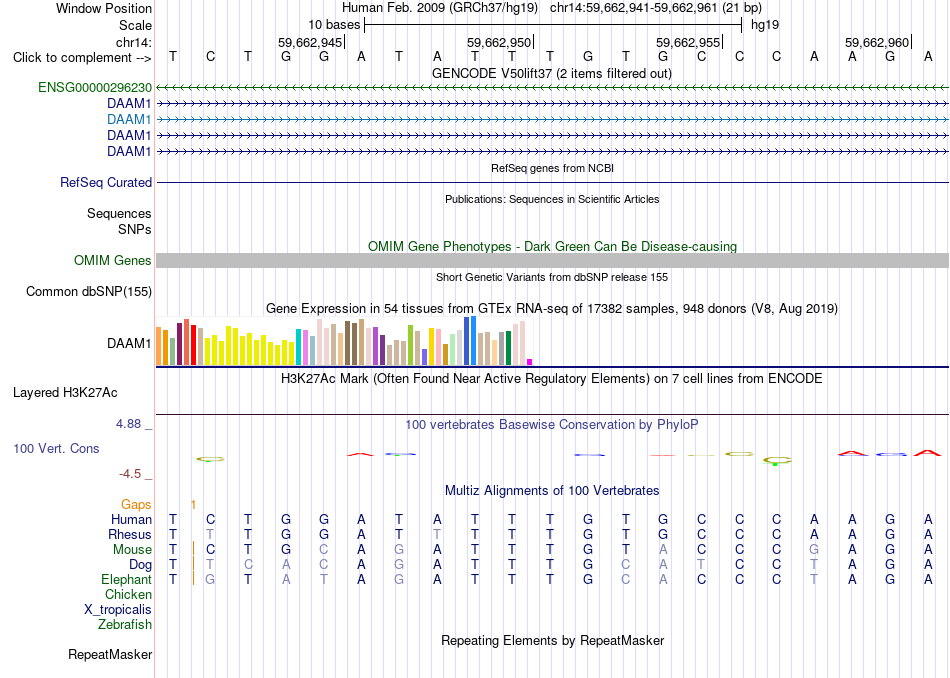
Task: Click the 'Click to complement -->' label
Action: [x=82, y=58]
